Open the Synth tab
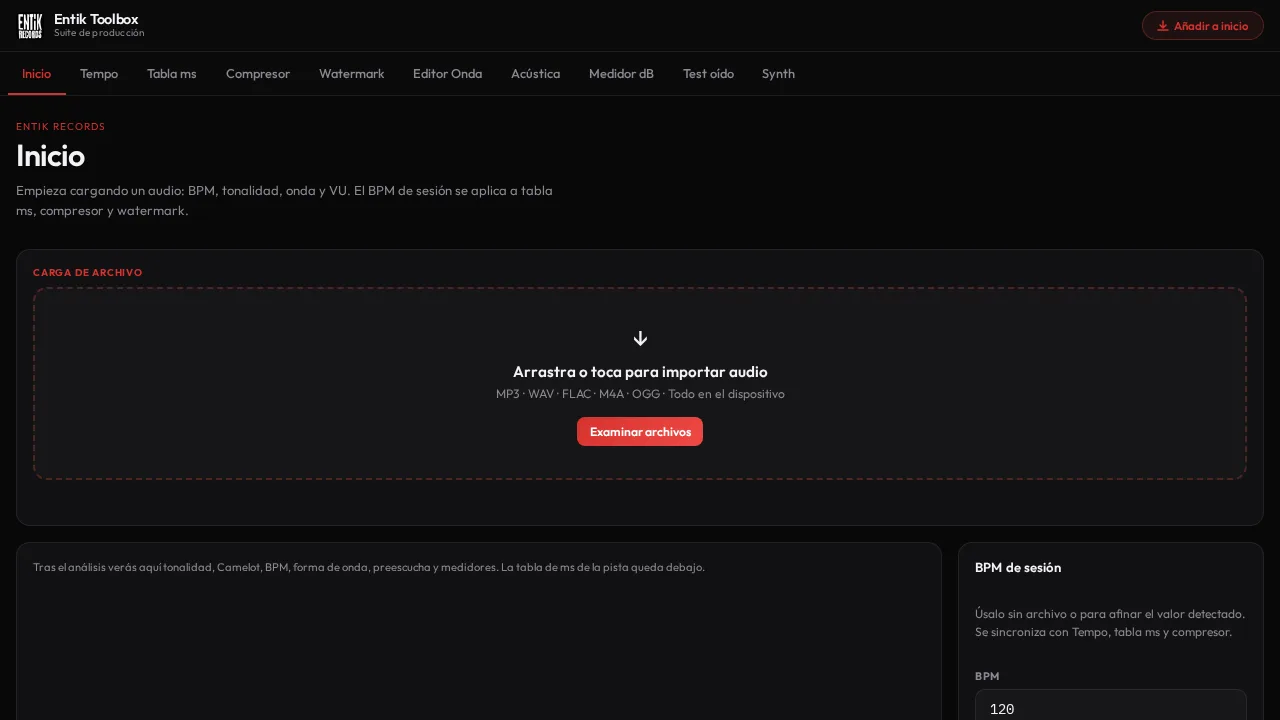 pyautogui.click(x=778, y=74)
